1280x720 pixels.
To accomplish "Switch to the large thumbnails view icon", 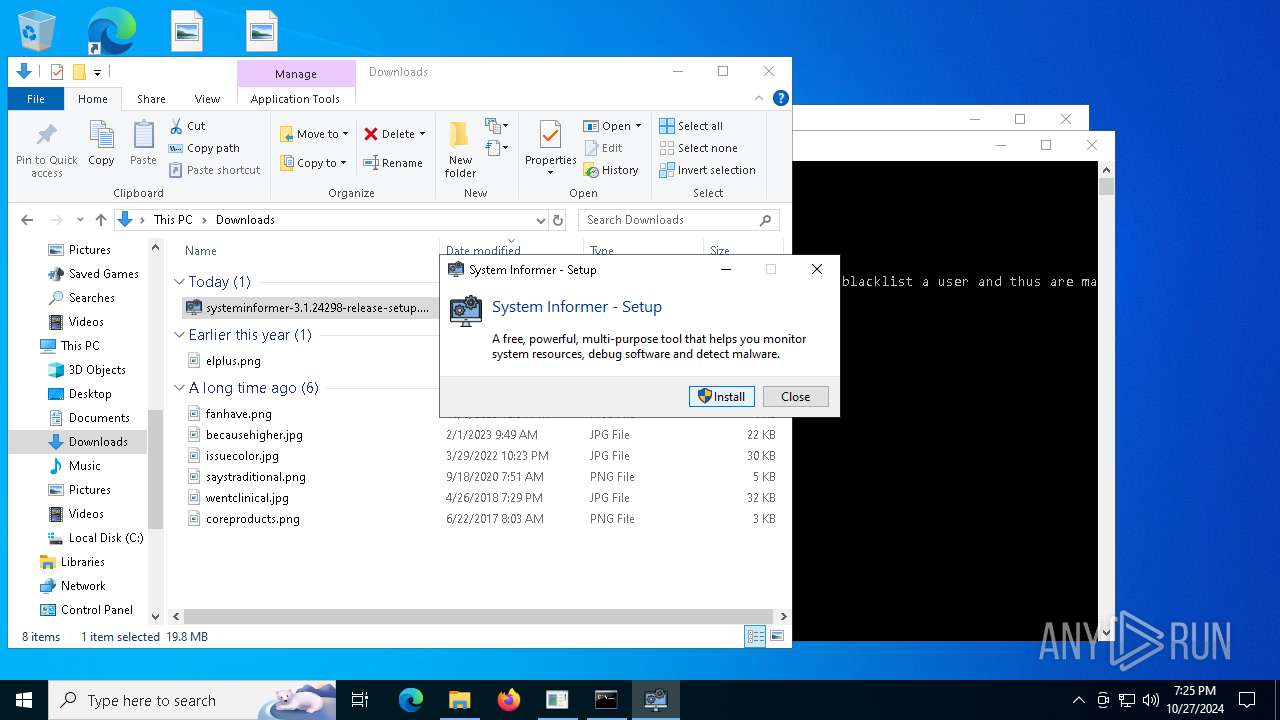I will [x=776, y=636].
